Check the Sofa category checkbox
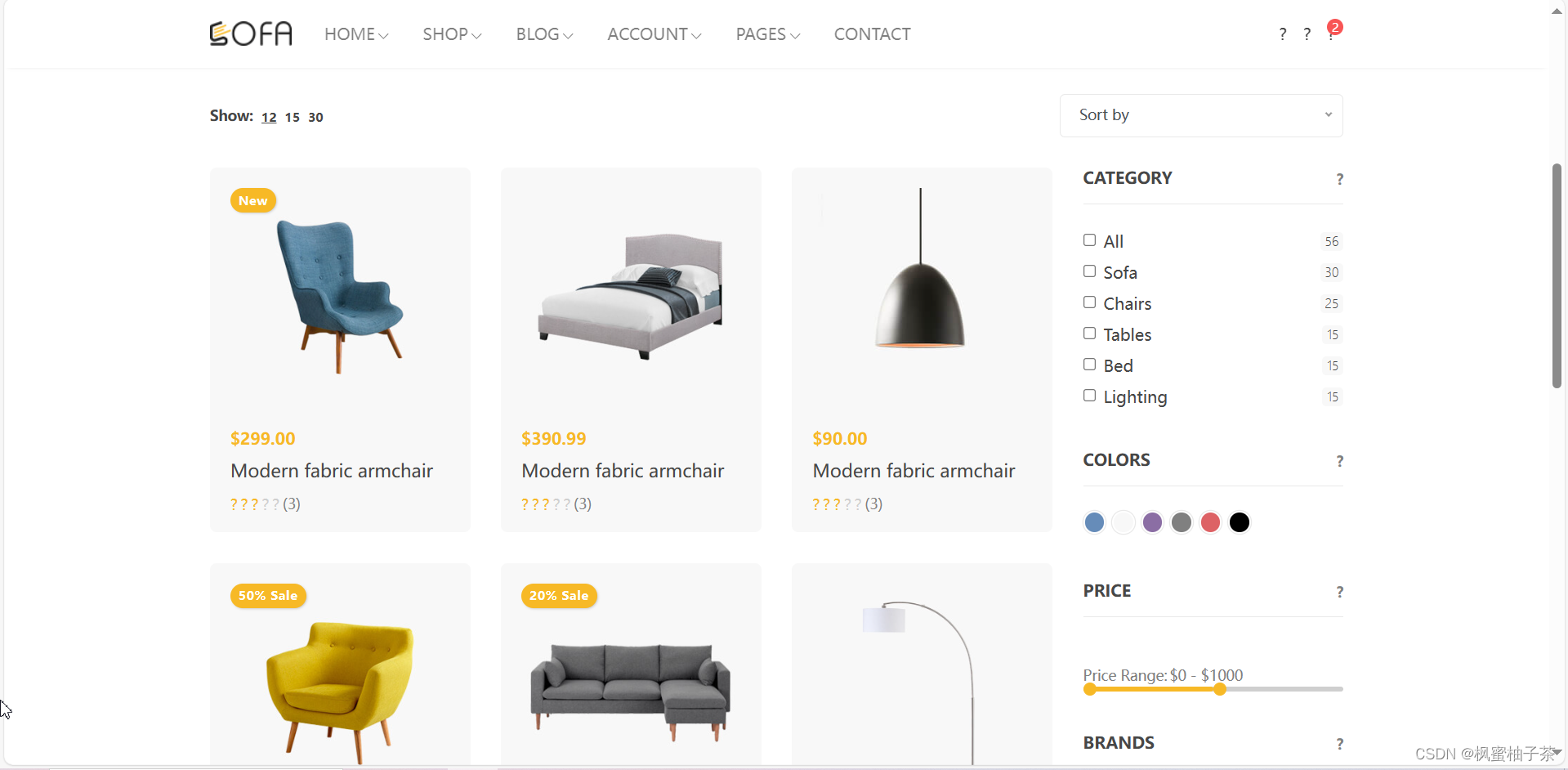Viewport: 1568px width, 770px height. point(1089,271)
